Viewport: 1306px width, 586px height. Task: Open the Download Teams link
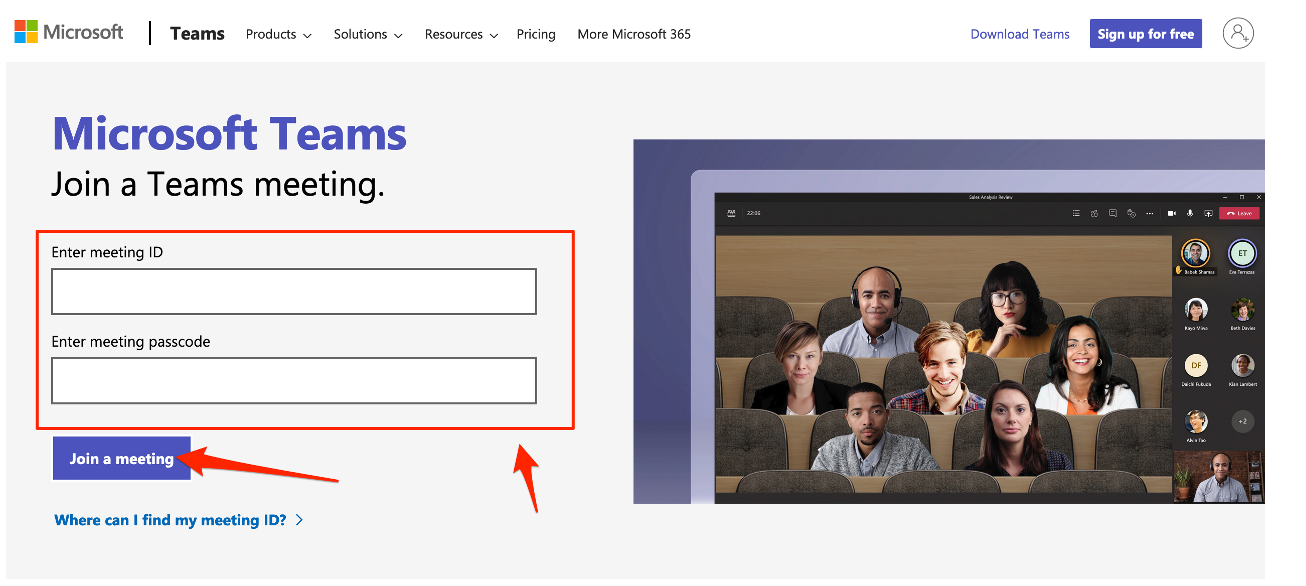click(x=1019, y=33)
